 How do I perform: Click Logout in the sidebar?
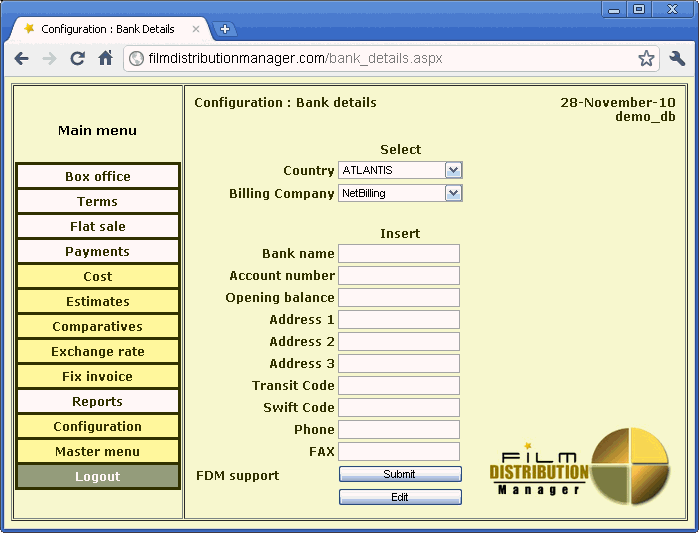(x=98, y=477)
